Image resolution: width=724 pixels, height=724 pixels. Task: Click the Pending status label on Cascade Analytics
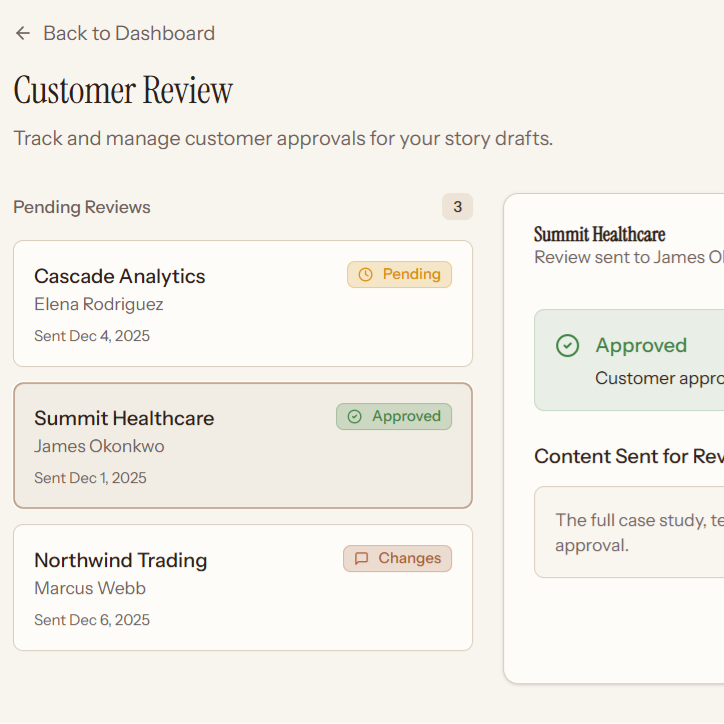(x=411, y=274)
